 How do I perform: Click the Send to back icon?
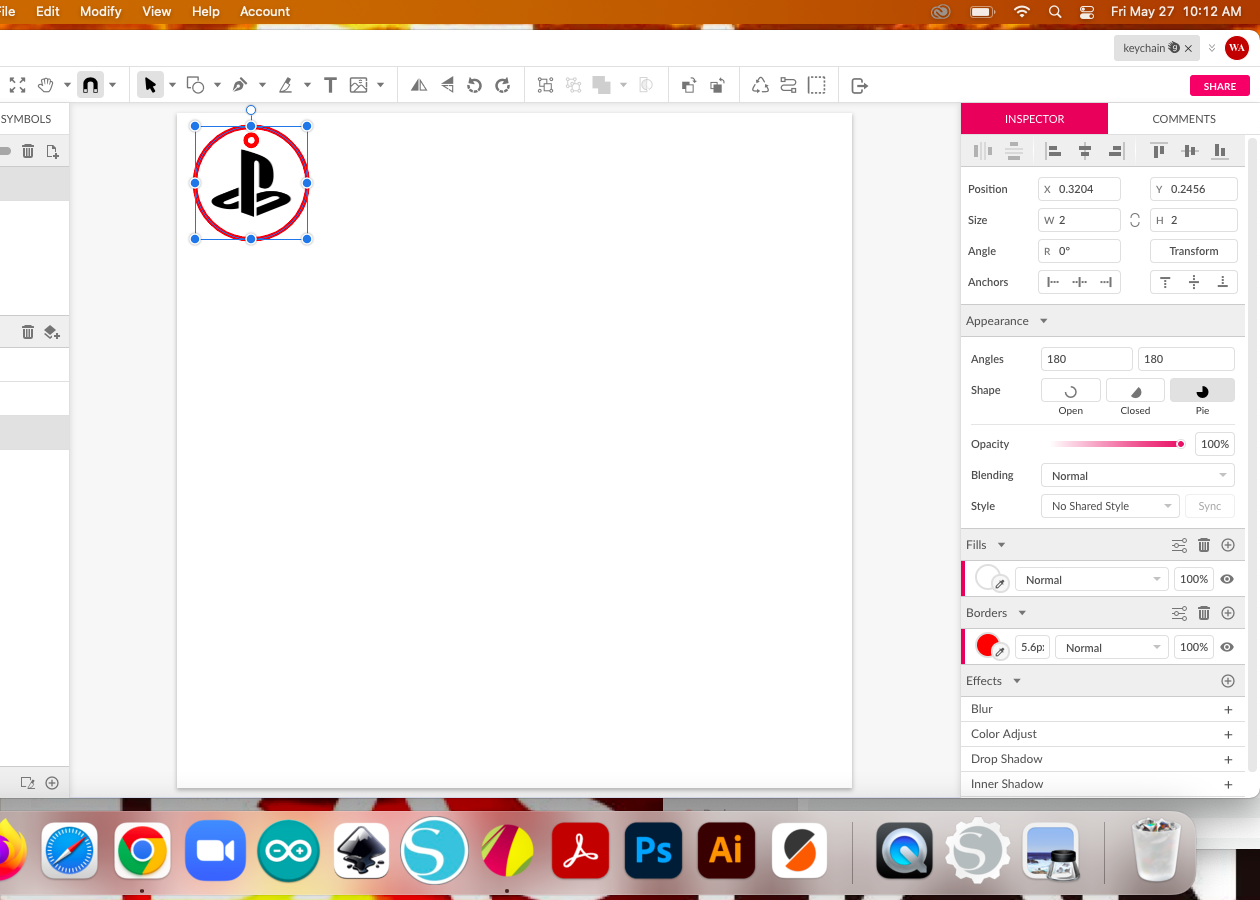coord(717,85)
